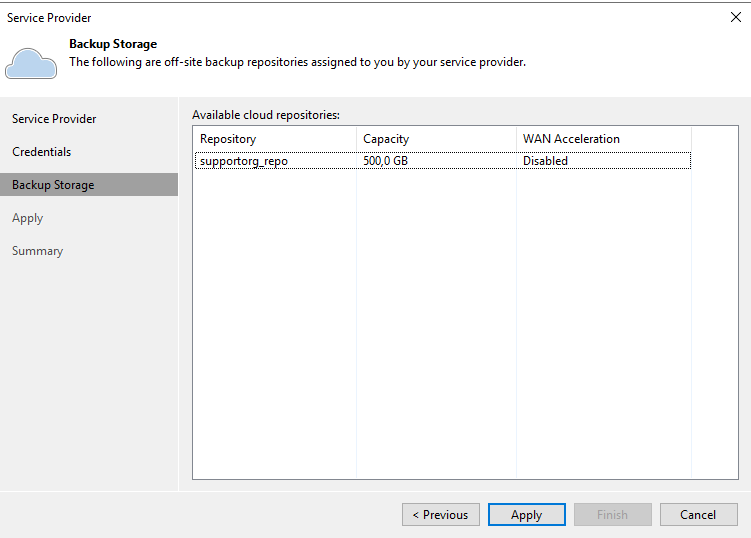Click the Apply button at bottom
Screen dimensions: 751x538
527,515
